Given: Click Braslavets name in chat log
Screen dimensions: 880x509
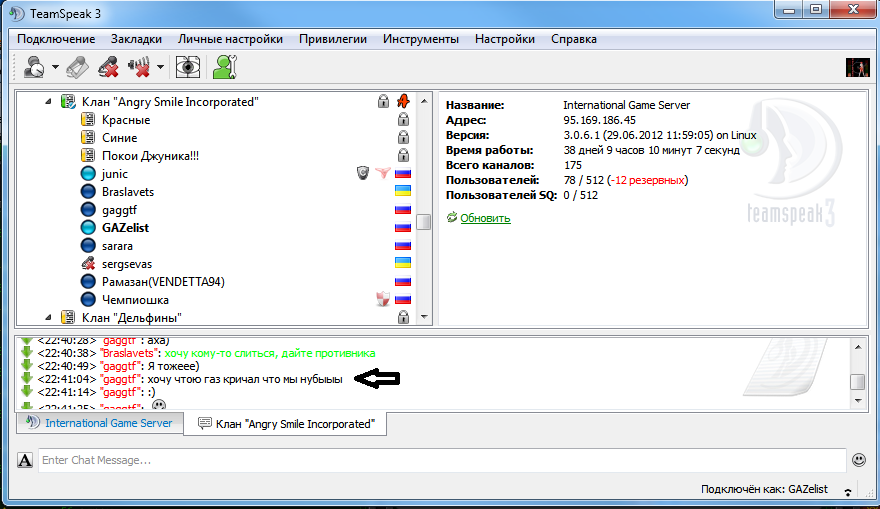Looking at the screenshot, I should click(129, 353).
